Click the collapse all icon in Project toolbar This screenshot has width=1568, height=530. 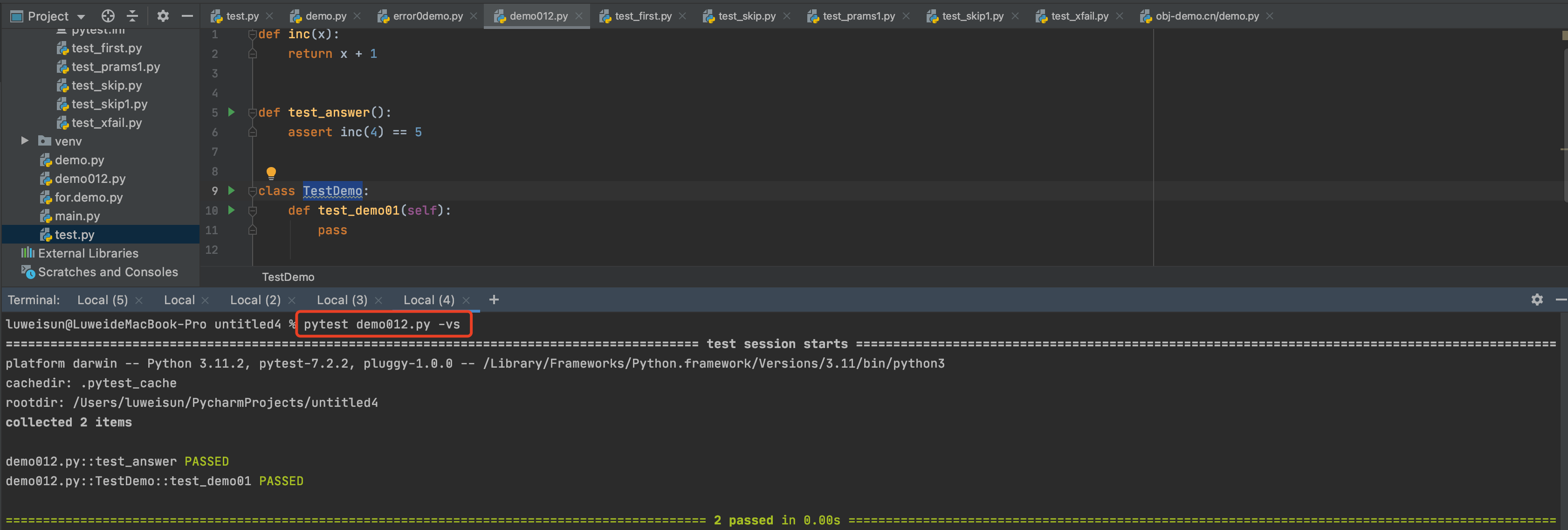(x=132, y=16)
